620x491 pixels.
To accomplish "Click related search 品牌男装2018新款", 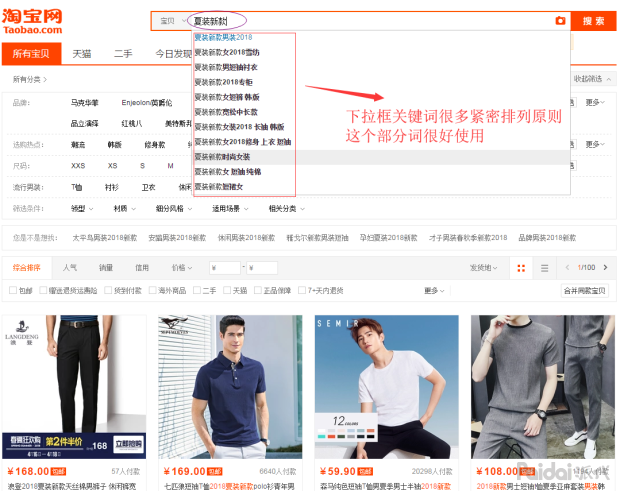I will tap(547, 238).
